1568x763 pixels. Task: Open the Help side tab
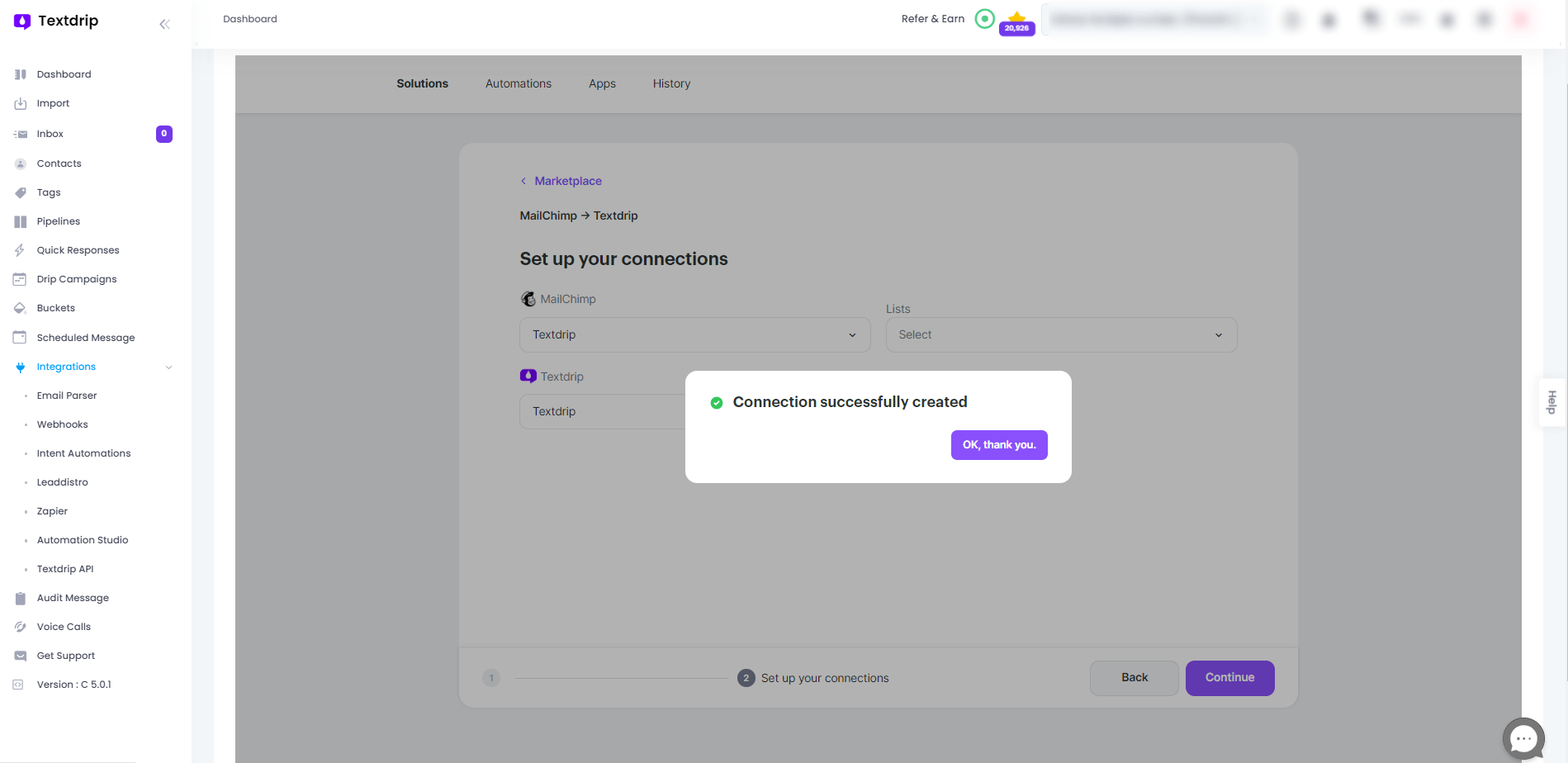[1551, 402]
